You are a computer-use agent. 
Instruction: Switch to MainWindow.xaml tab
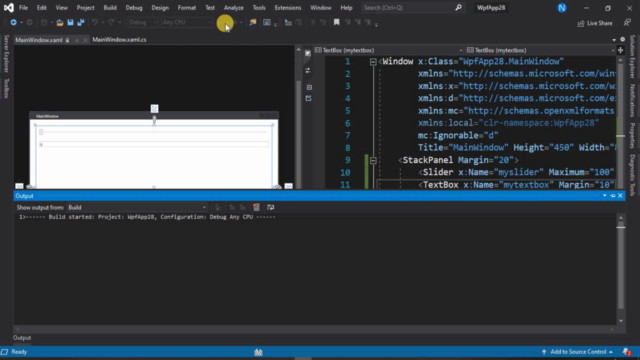tap(39, 40)
